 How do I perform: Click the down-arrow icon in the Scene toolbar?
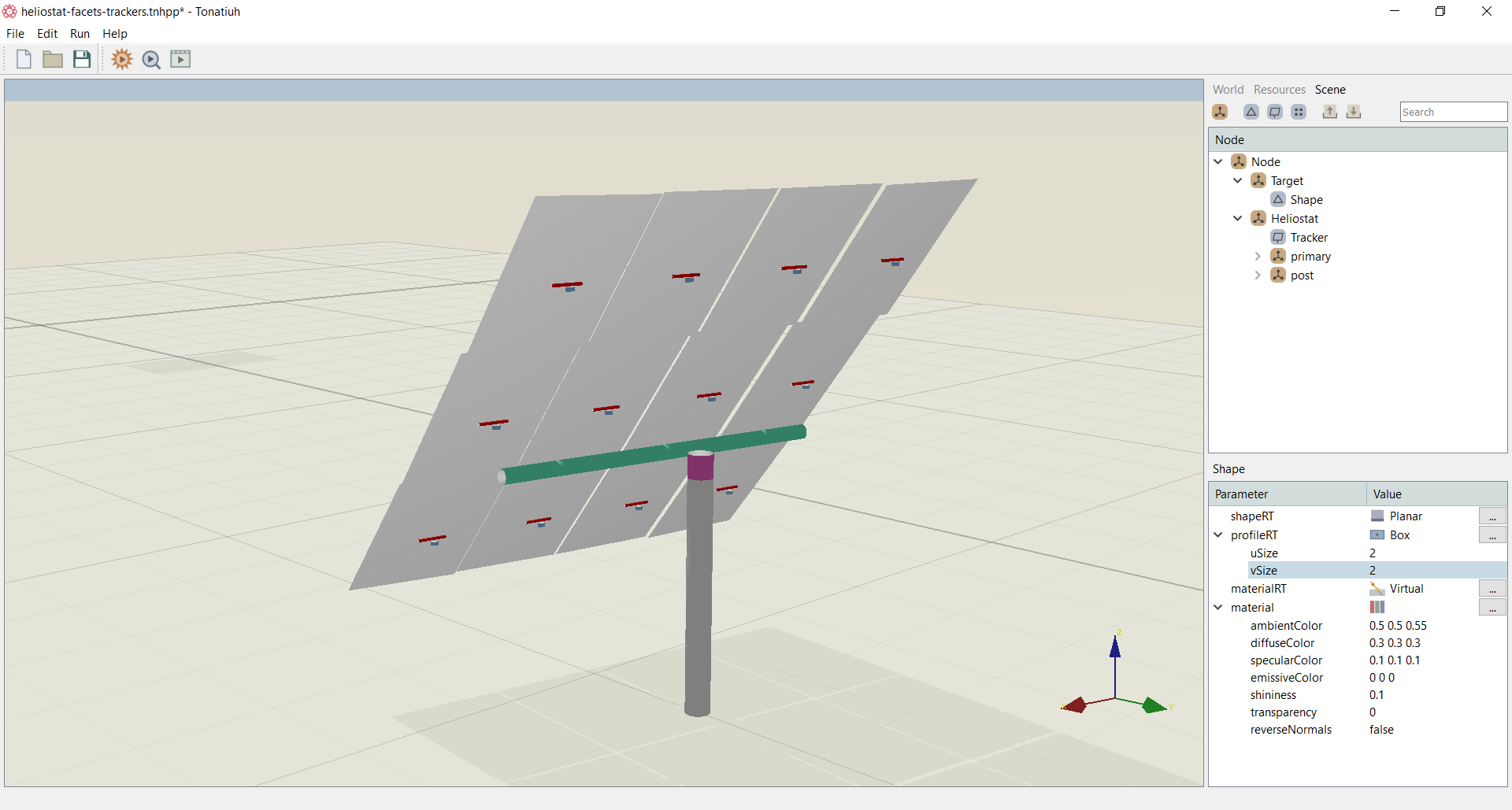pos(1353,112)
